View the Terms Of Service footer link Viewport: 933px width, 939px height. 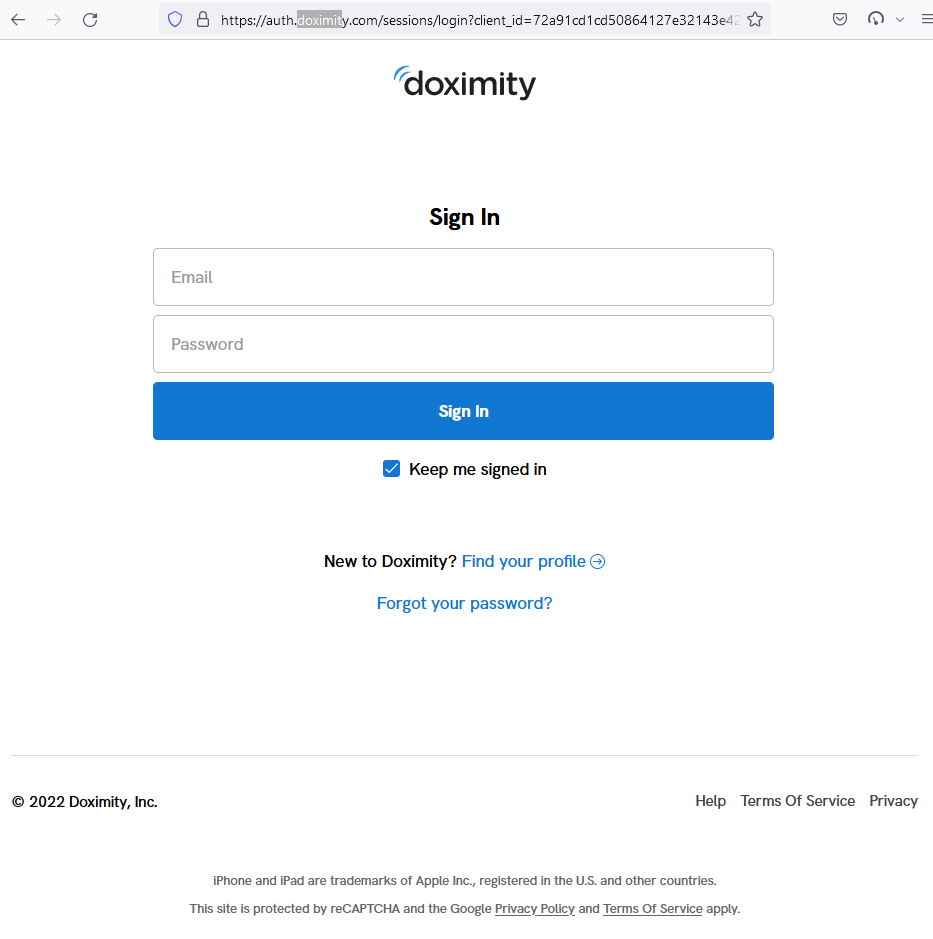point(797,801)
